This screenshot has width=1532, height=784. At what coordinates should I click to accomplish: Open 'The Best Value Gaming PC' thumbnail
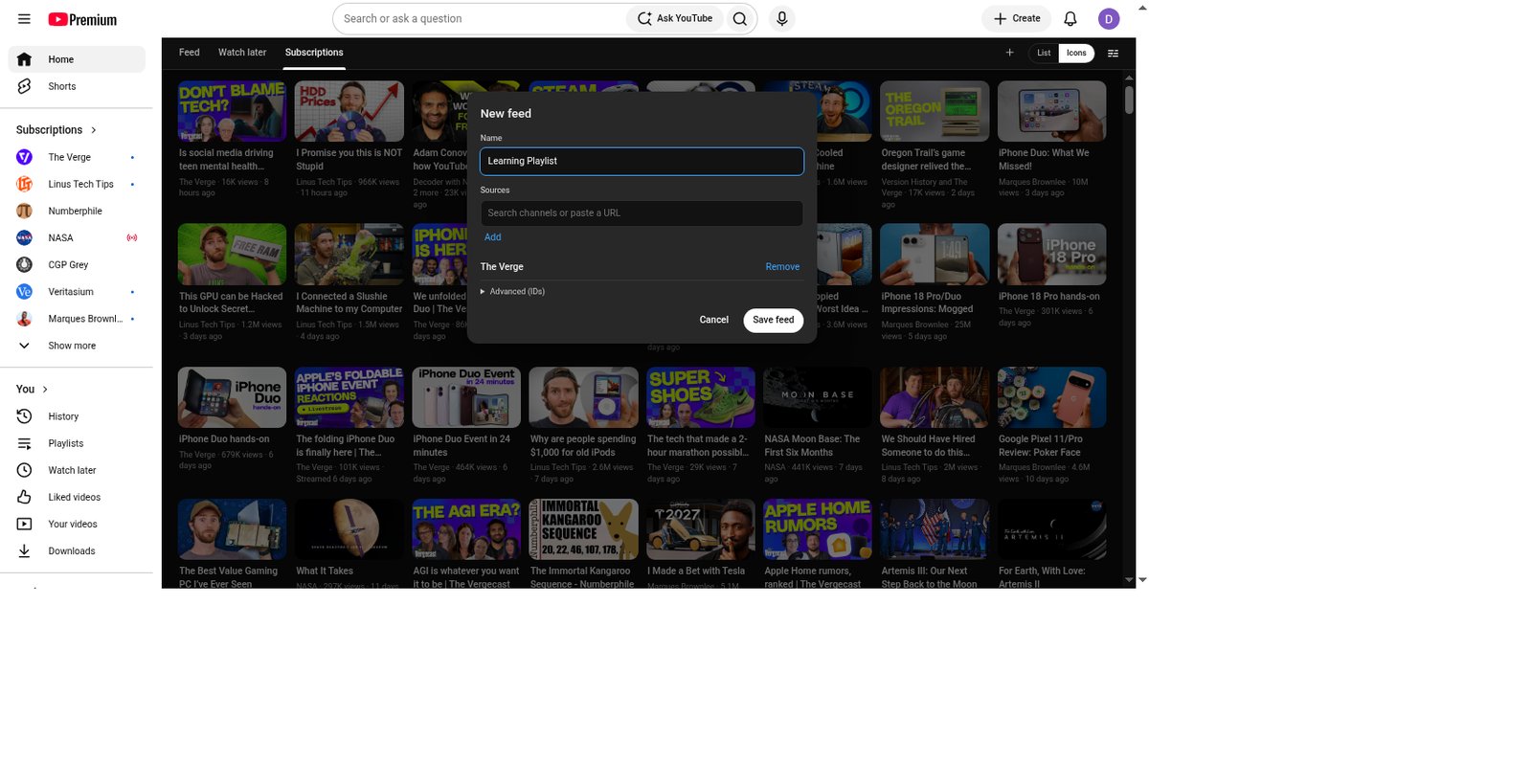point(232,529)
